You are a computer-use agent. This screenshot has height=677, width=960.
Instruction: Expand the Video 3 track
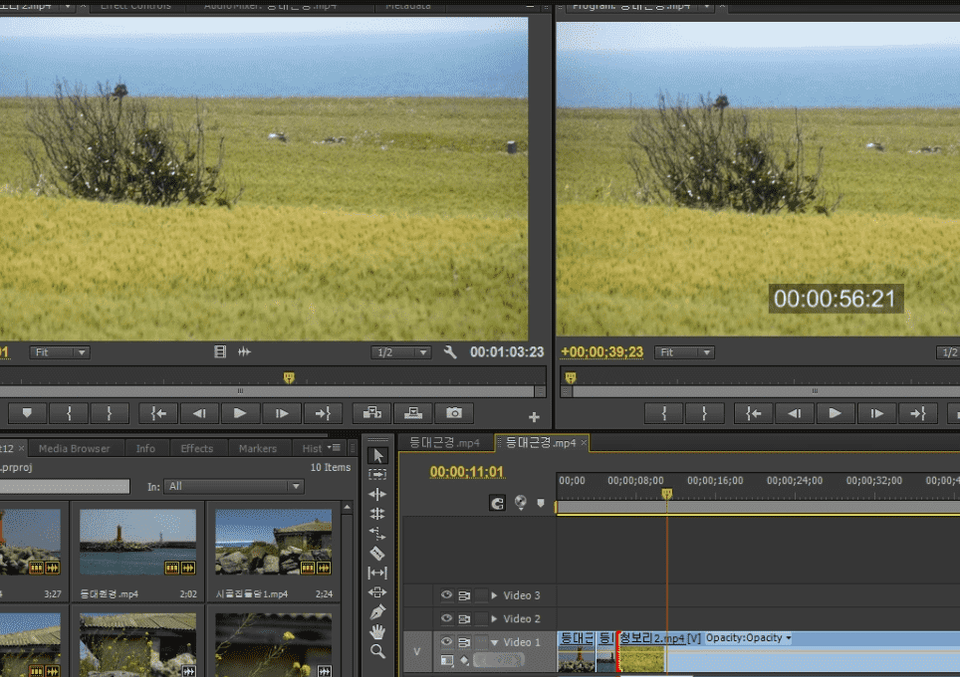(494, 595)
